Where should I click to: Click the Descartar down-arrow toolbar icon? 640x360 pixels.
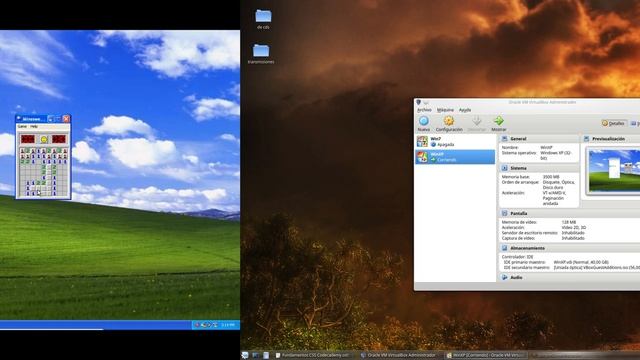click(x=476, y=121)
